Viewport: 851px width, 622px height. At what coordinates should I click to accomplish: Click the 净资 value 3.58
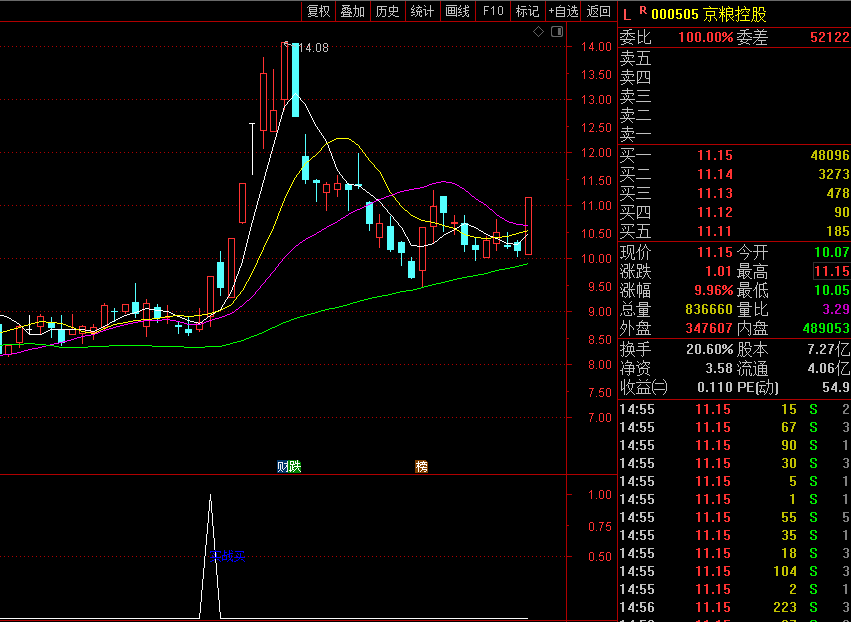click(x=719, y=369)
